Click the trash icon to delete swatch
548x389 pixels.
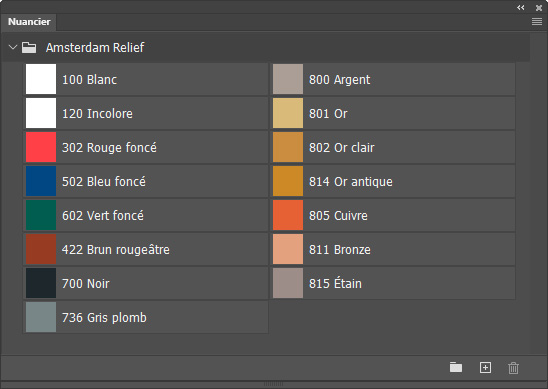click(x=513, y=368)
